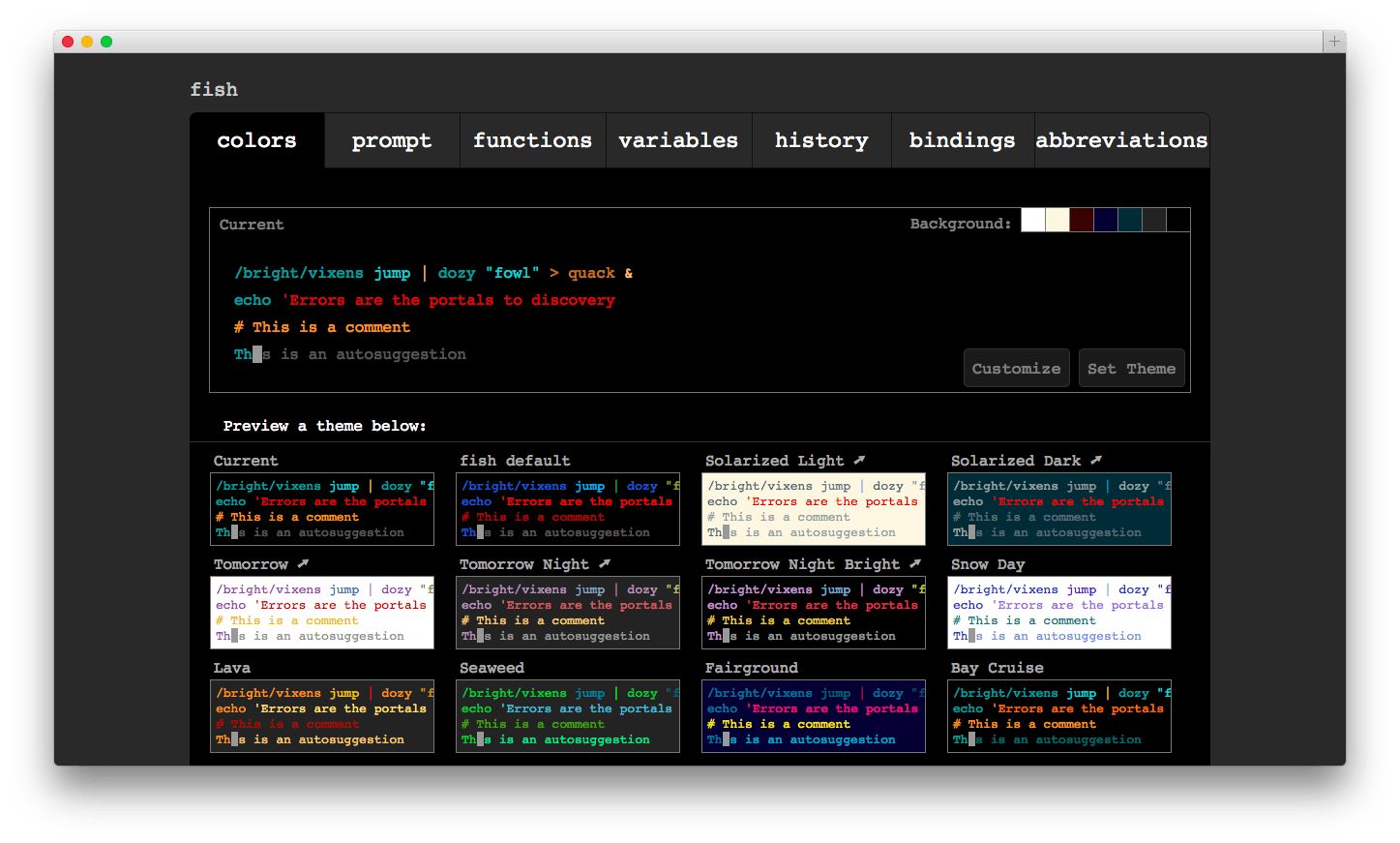This screenshot has height=843, width=1400.
Task: Click the plus button in the title bar
Action: 1334,41
